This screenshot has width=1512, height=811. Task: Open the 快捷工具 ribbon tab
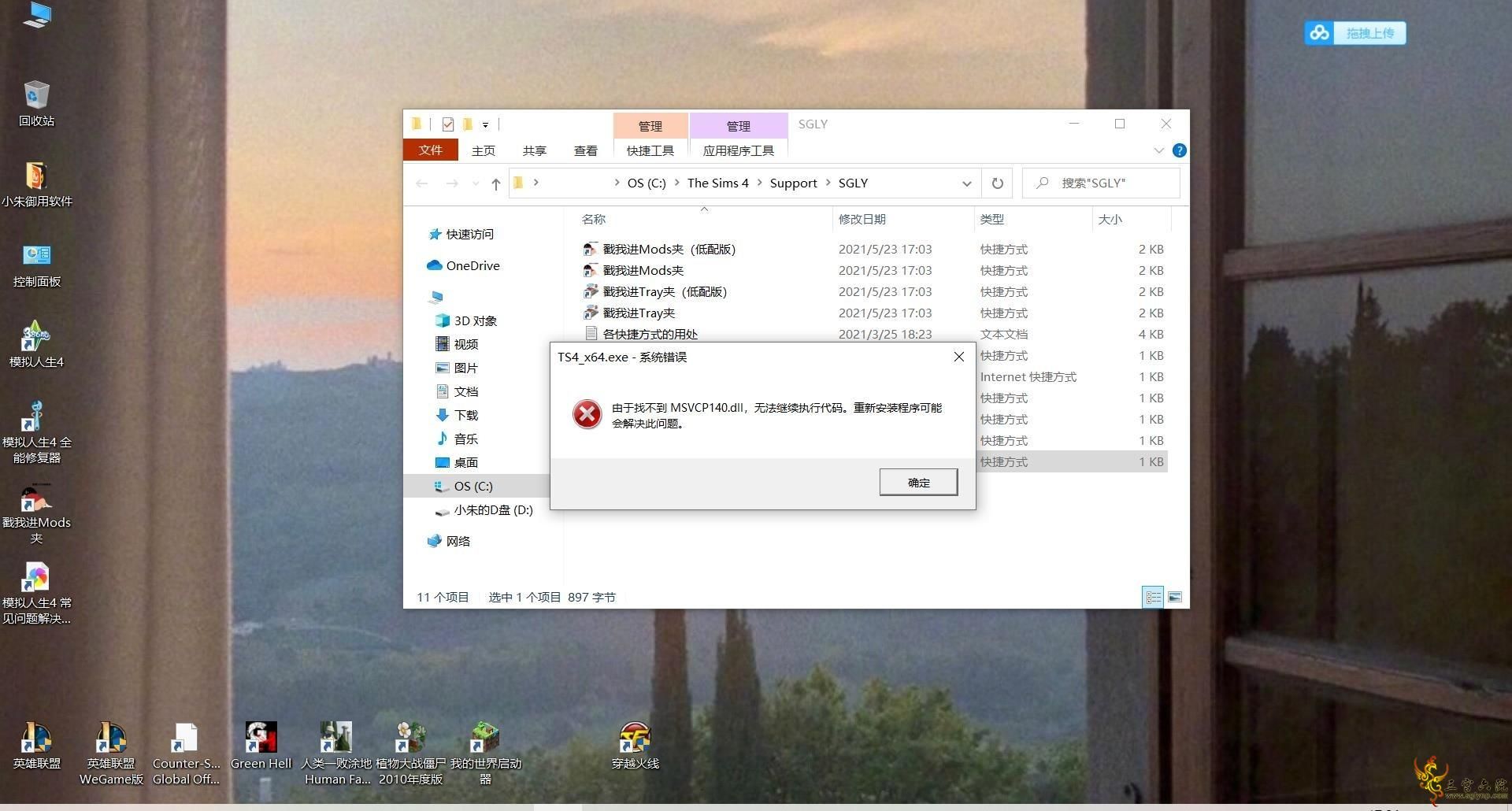(x=650, y=150)
